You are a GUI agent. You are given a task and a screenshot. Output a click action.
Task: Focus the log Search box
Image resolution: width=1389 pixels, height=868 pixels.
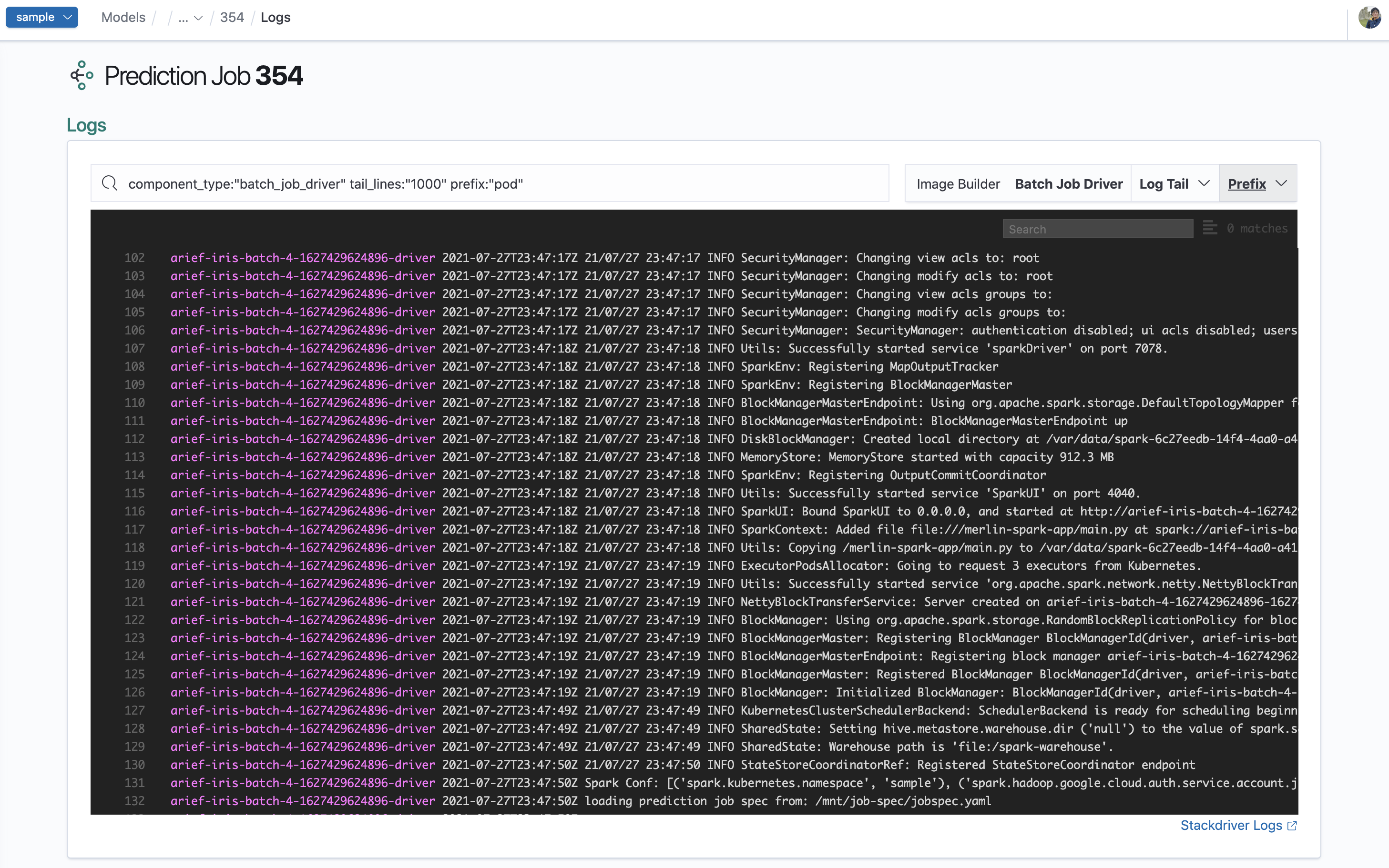coord(1097,229)
